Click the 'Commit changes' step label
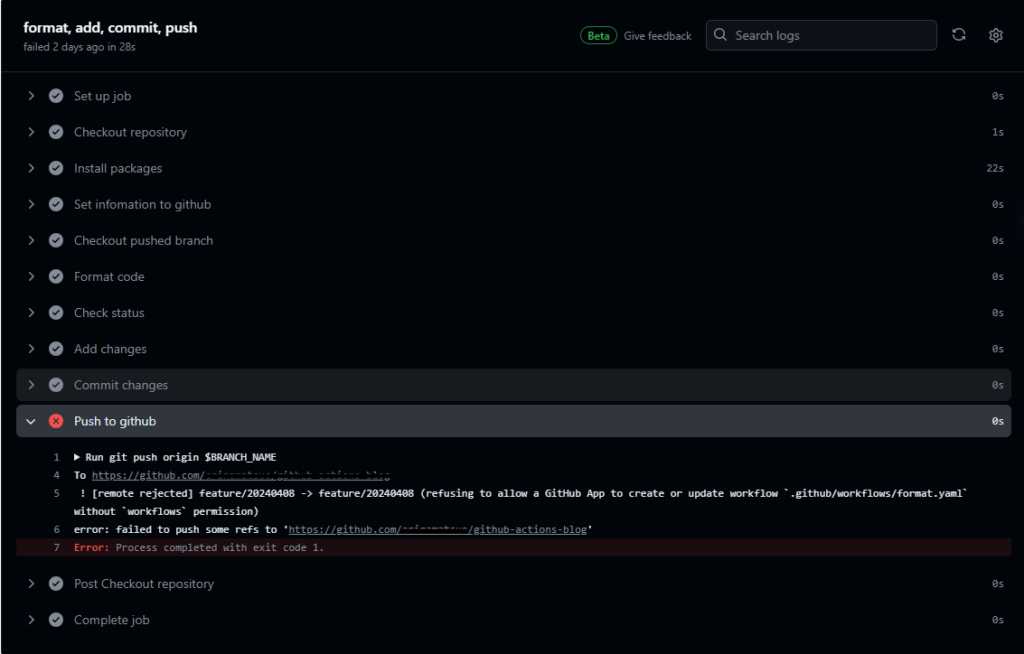The height and width of the screenshot is (654, 1024). [x=121, y=385]
